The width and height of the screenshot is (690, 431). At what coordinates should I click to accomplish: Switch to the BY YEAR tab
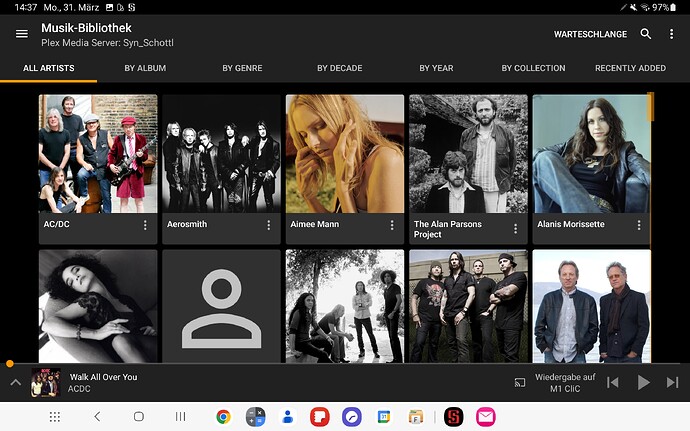pos(436,68)
